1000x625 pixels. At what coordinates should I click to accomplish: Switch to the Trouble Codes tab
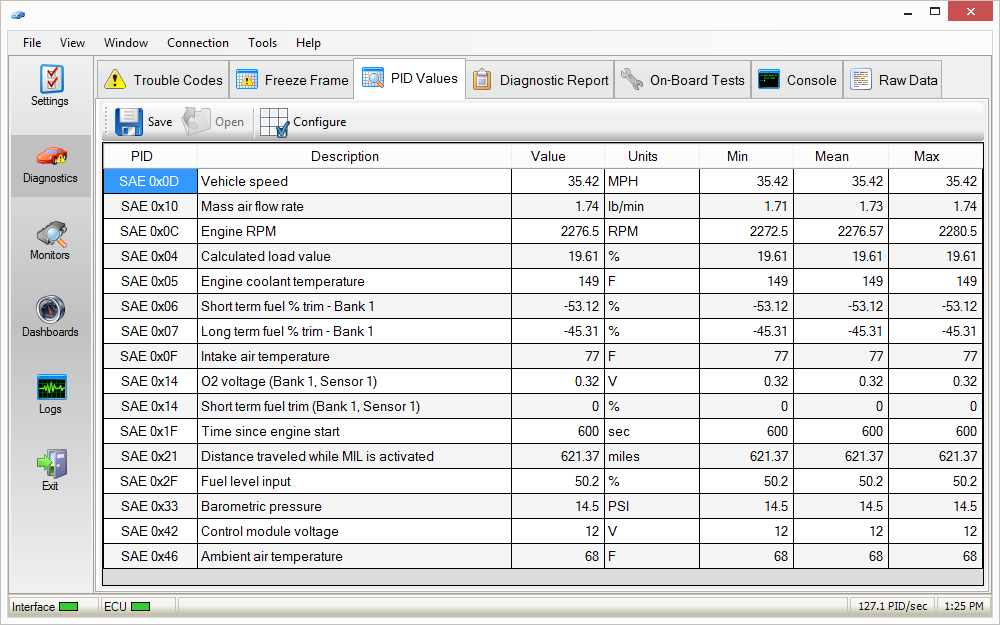[163, 80]
